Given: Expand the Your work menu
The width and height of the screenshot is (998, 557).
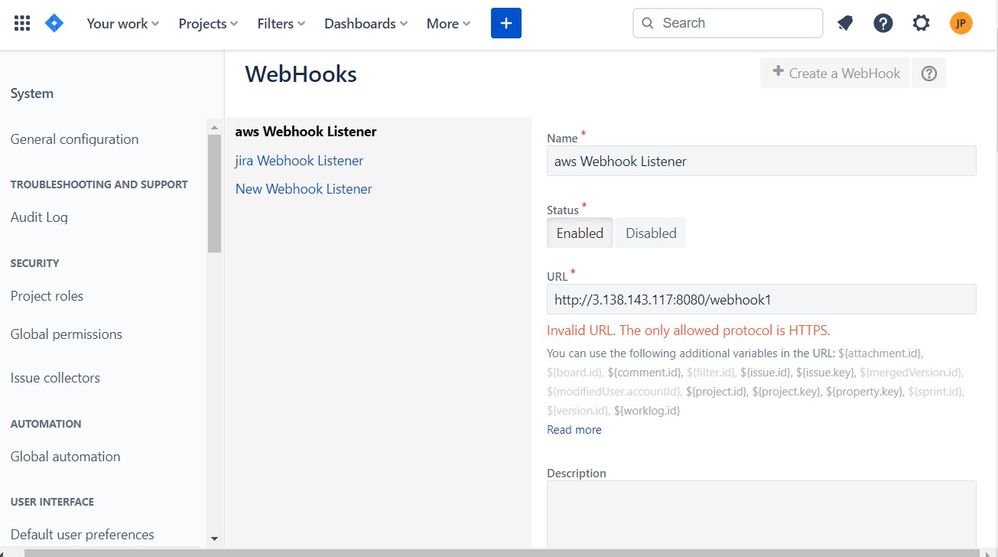Looking at the screenshot, I should pos(123,24).
